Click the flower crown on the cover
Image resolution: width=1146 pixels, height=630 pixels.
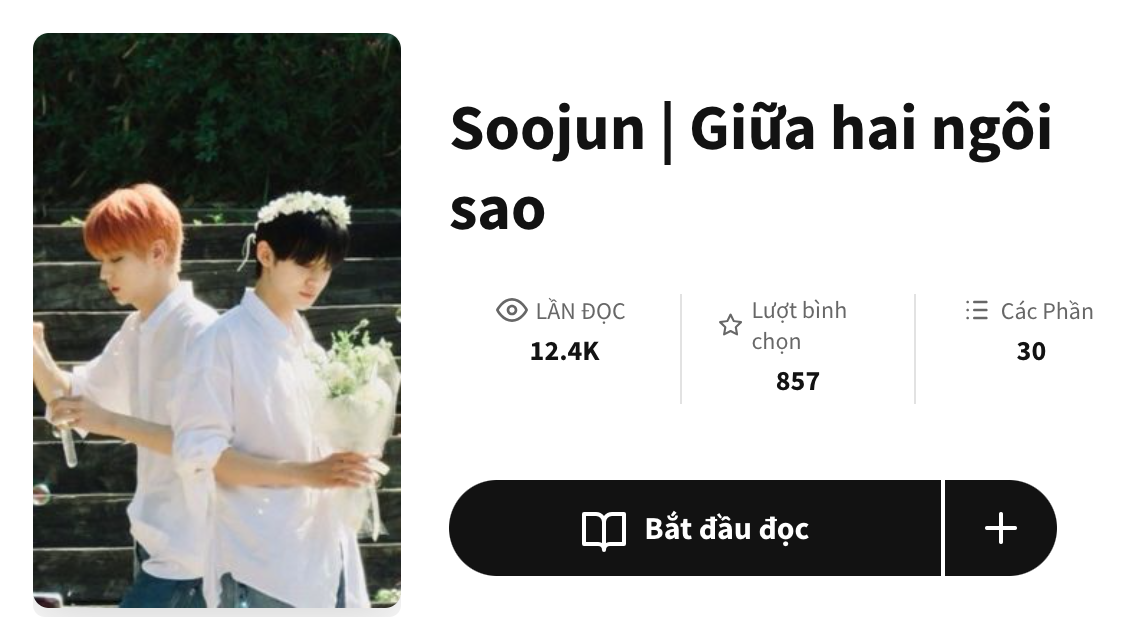303,207
